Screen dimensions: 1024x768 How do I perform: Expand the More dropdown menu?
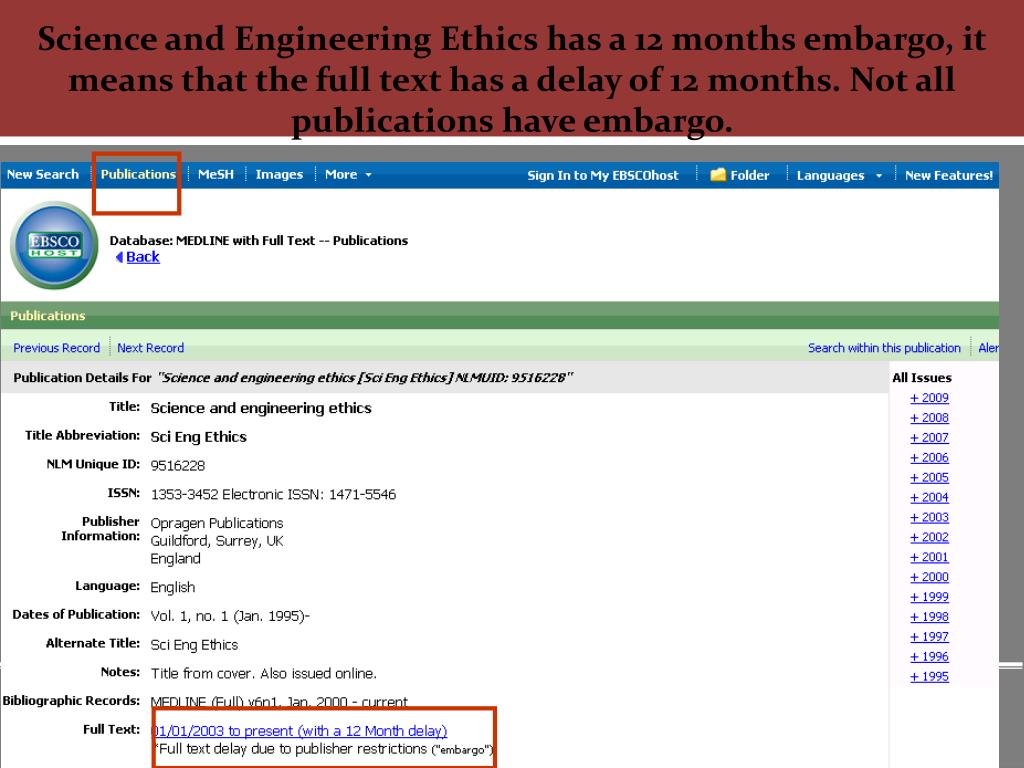point(348,174)
